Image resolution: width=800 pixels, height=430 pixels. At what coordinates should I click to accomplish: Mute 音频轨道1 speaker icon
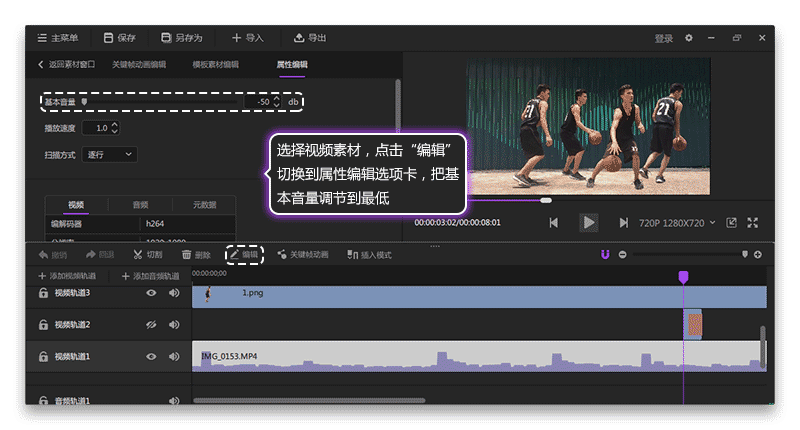coord(174,401)
